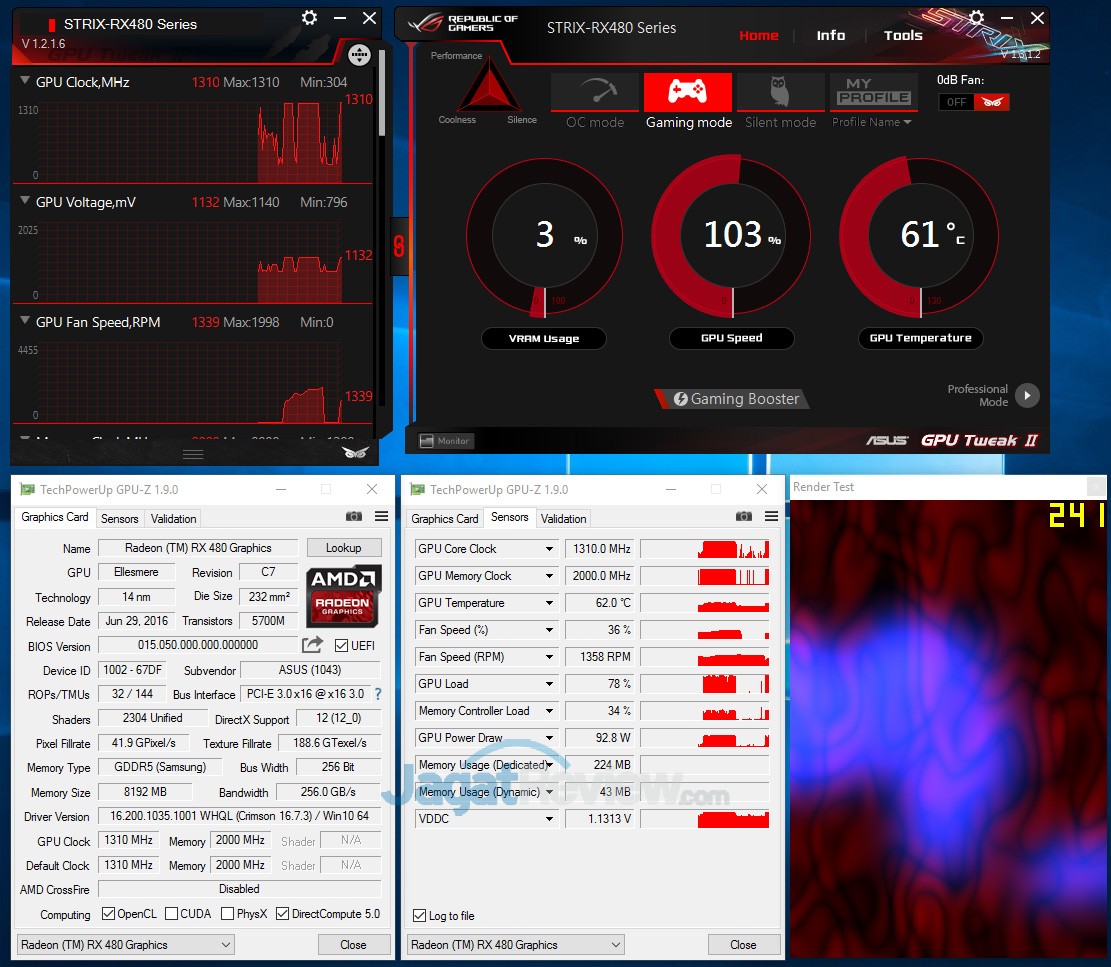Image resolution: width=1111 pixels, height=967 pixels.
Task: Switch to the Validation tab in GPU-Z
Action: pyautogui.click(x=172, y=519)
